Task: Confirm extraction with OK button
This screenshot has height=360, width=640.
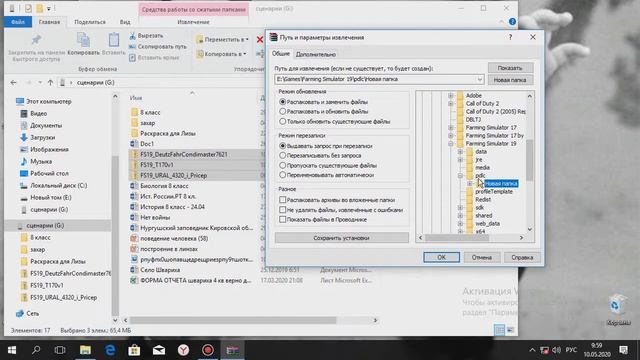Action: click(442, 258)
